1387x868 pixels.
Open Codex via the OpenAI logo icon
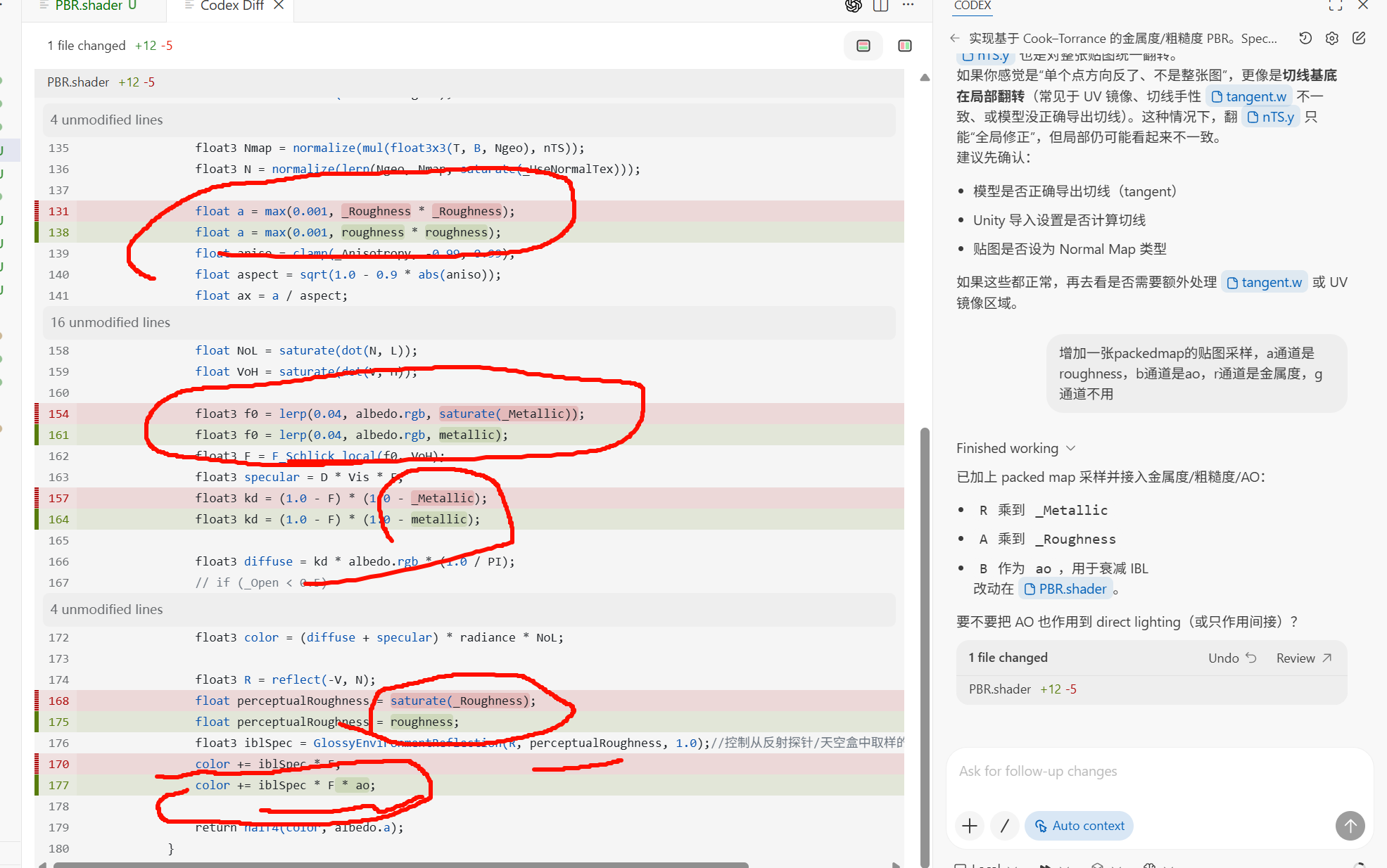(853, 6)
